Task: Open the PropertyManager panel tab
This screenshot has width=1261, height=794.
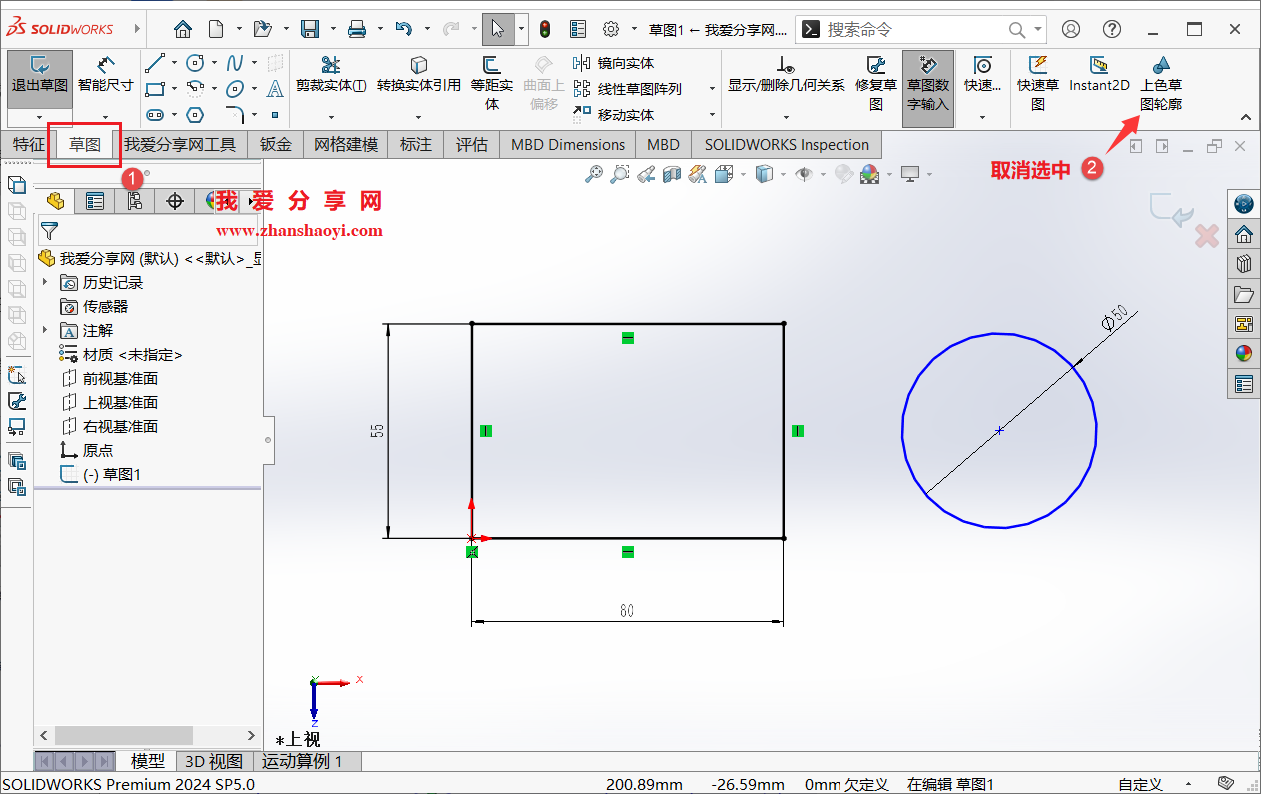Action: point(95,201)
